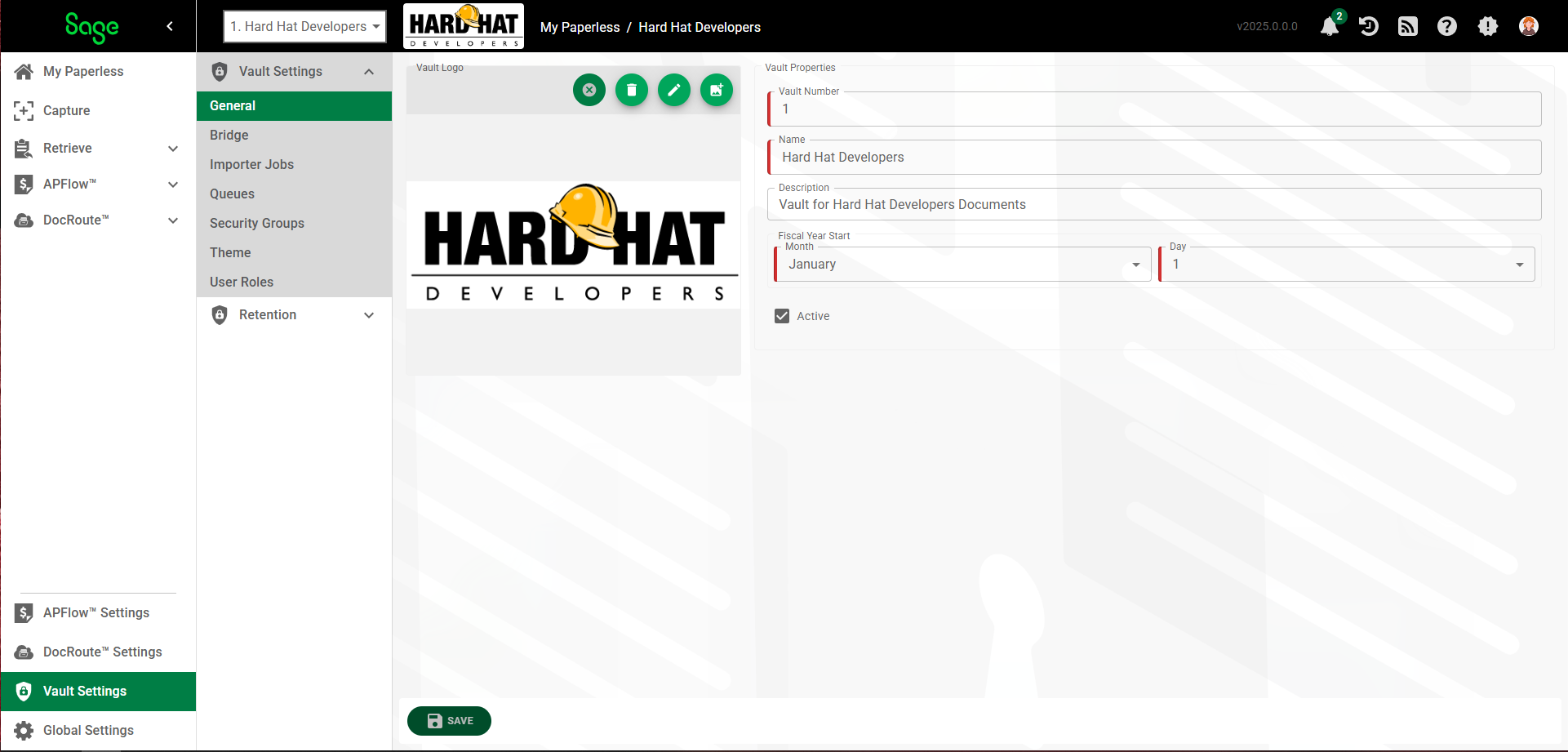Open the history clock icon
This screenshot has height=752, width=1568.
pyautogui.click(x=1369, y=26)
